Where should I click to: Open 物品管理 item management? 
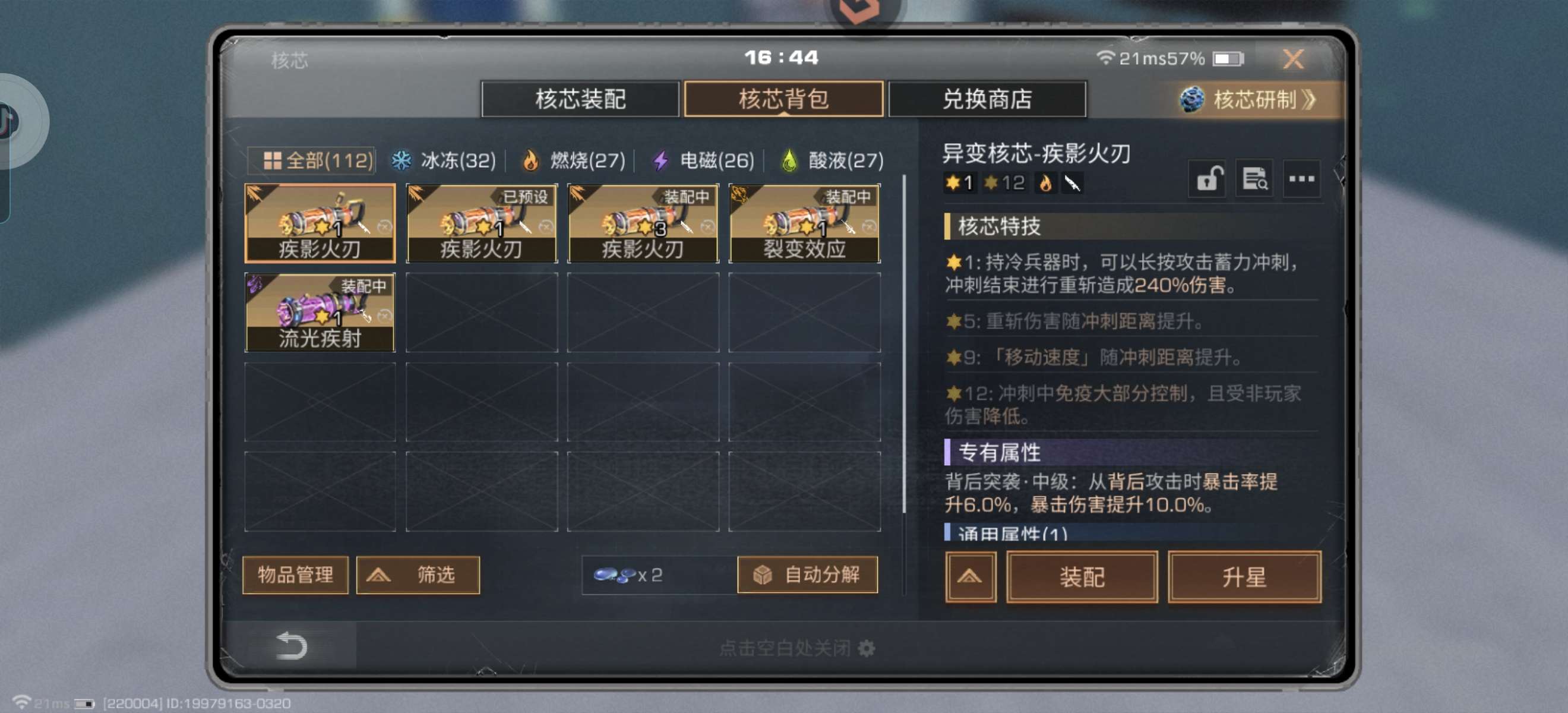[x=295, y=575]
